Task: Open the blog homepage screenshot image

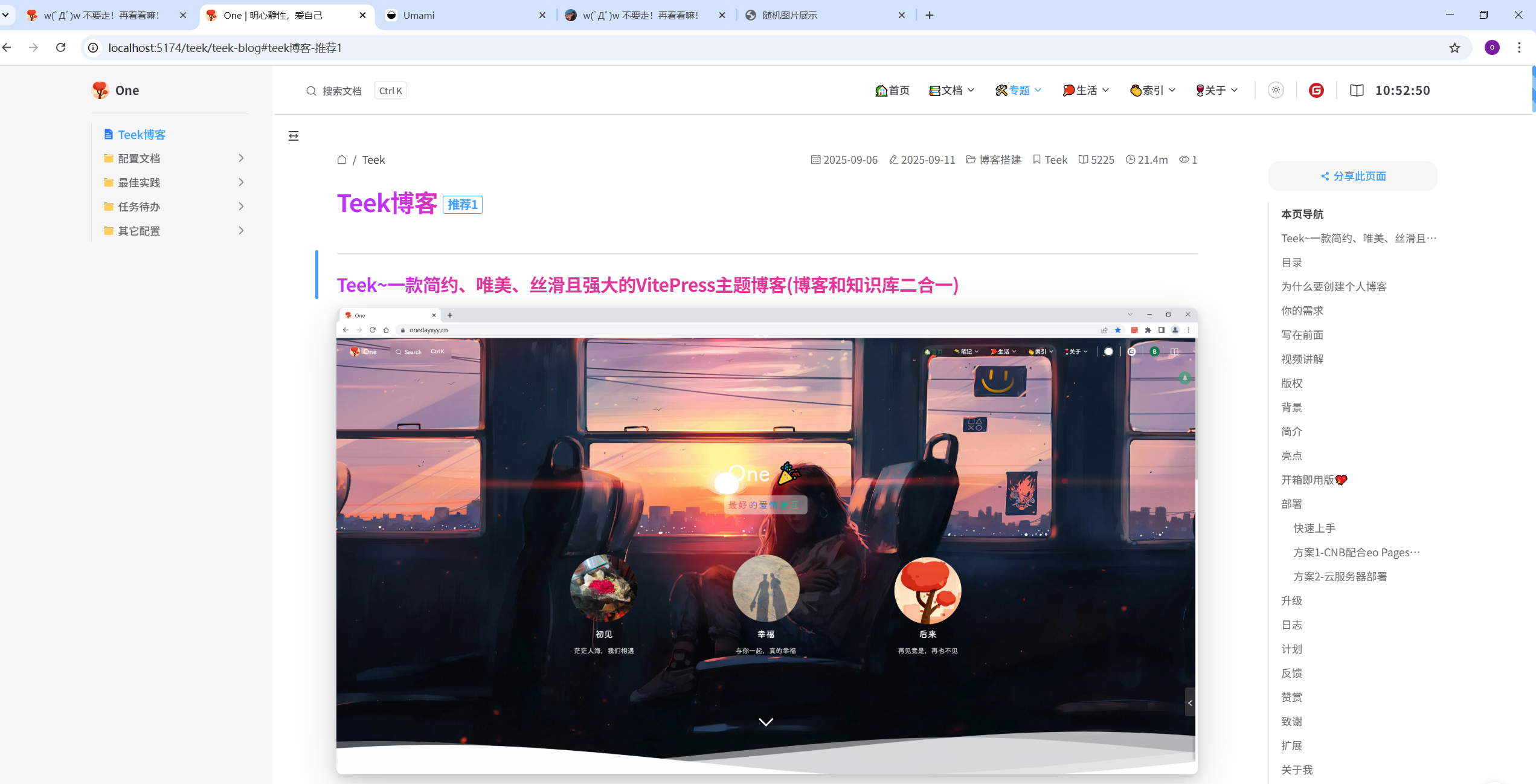Action: point(766,541)
